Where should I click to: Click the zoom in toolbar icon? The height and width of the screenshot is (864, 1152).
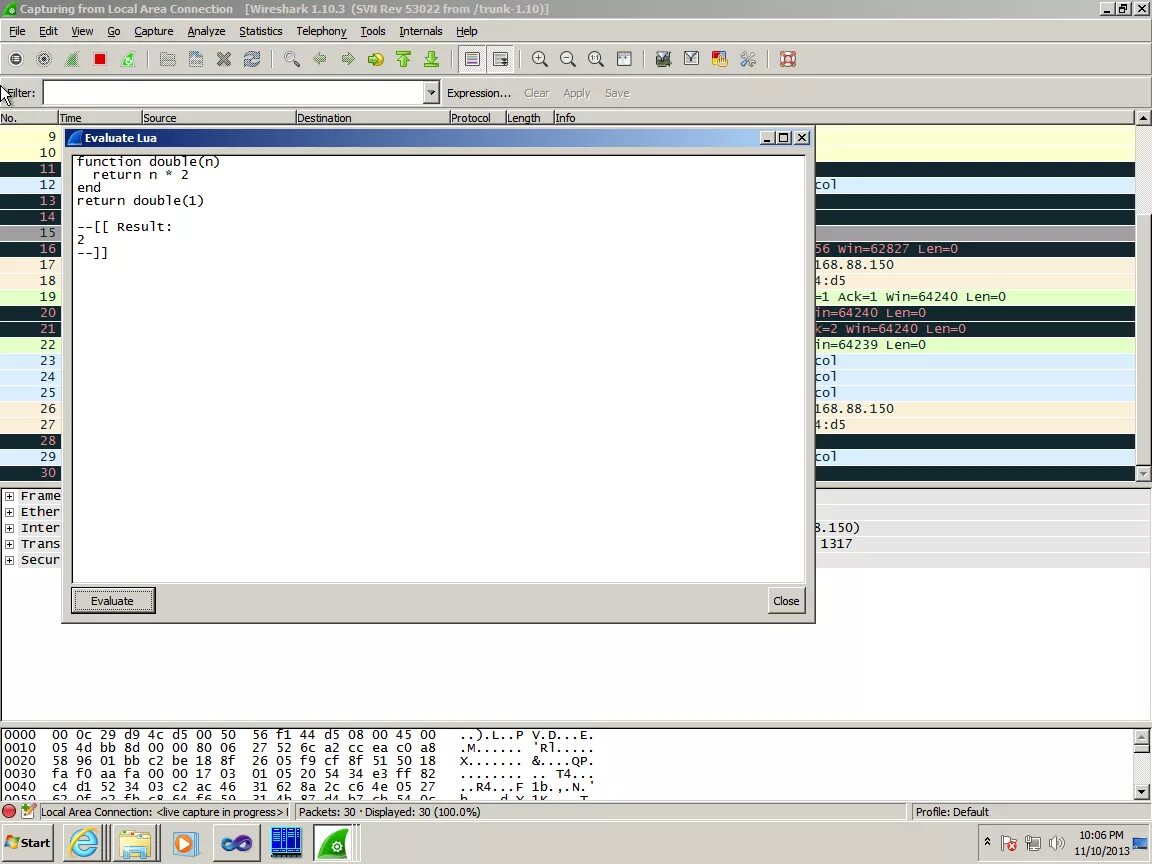click(540, 60)
